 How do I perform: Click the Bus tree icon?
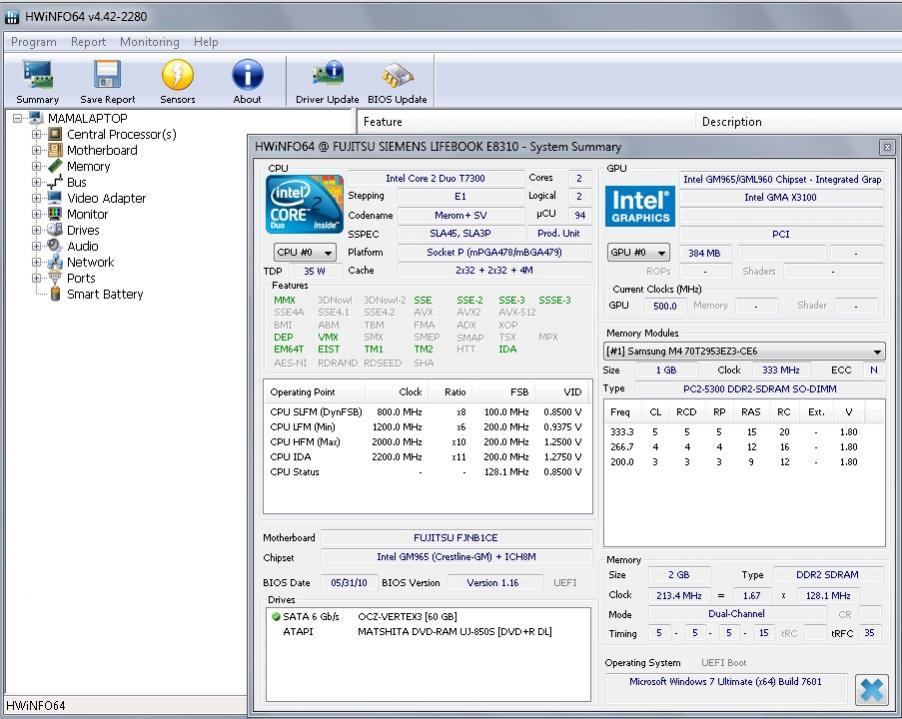click(55, 182)
